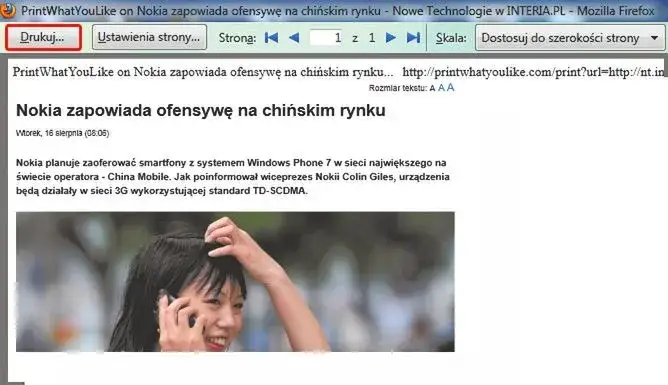Go to next page arrow icon

391,38
